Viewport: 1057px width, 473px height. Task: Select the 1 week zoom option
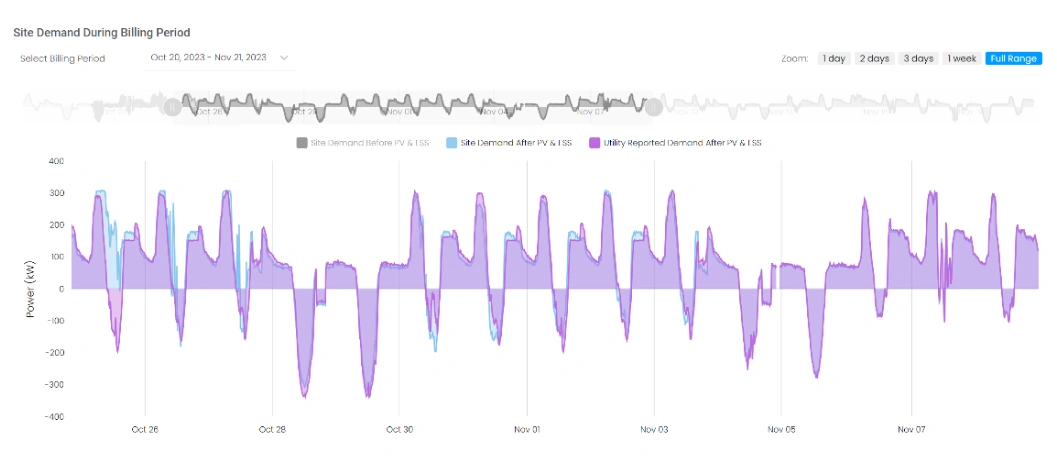960,59
